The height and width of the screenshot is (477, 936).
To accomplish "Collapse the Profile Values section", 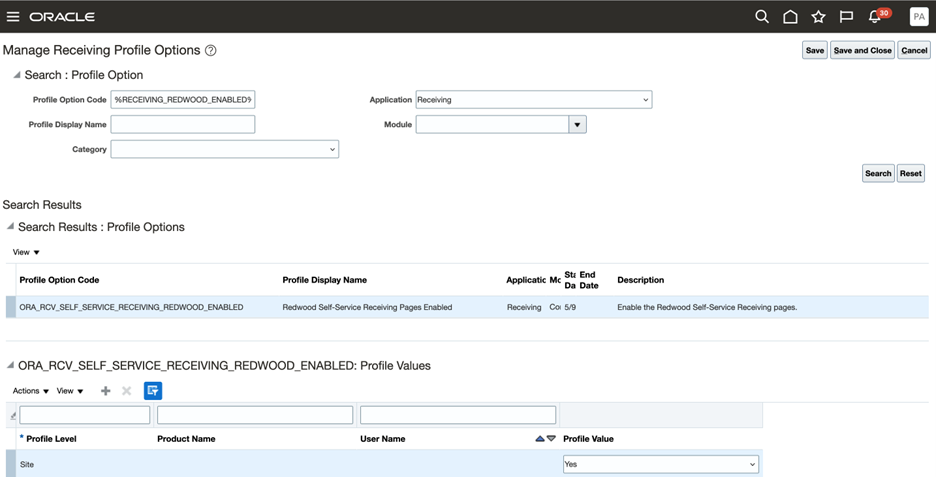I will [10, 365].
